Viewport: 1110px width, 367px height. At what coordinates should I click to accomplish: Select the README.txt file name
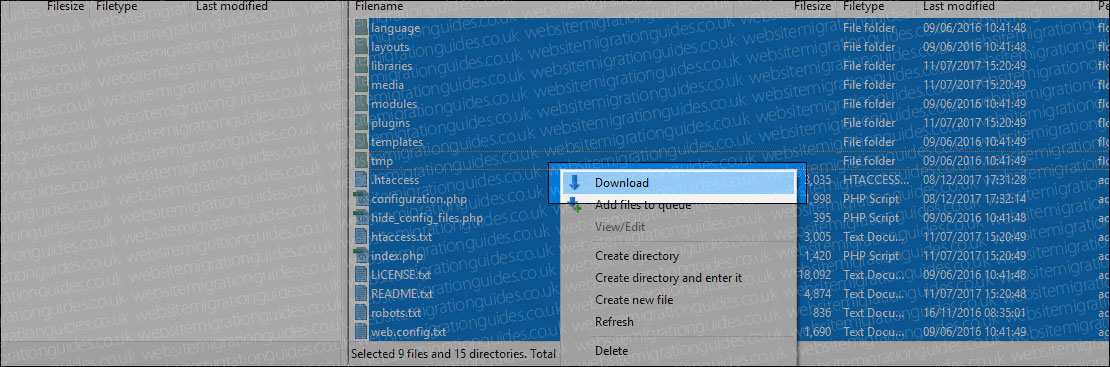pos(402,293)
